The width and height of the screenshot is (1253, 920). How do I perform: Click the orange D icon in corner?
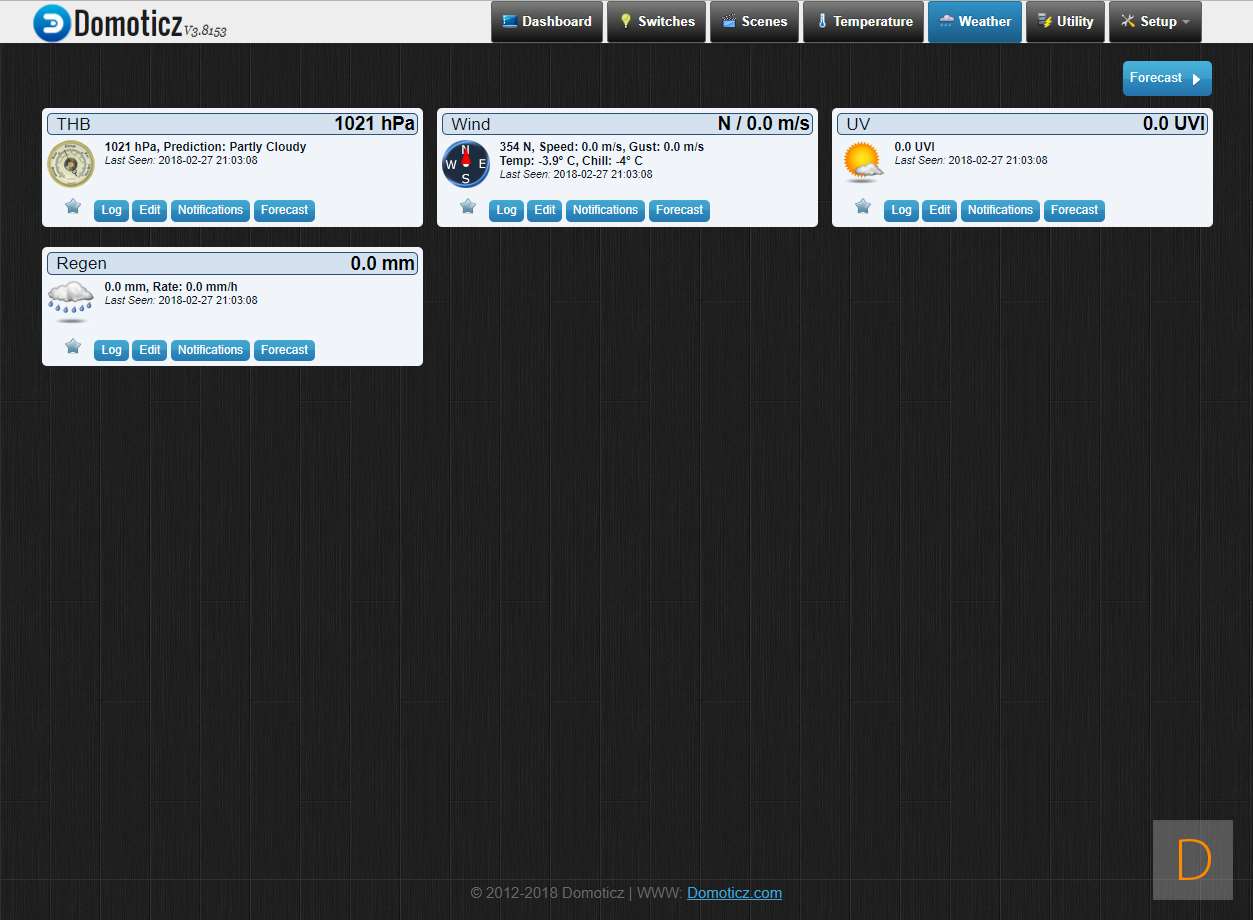point(1193,860)
